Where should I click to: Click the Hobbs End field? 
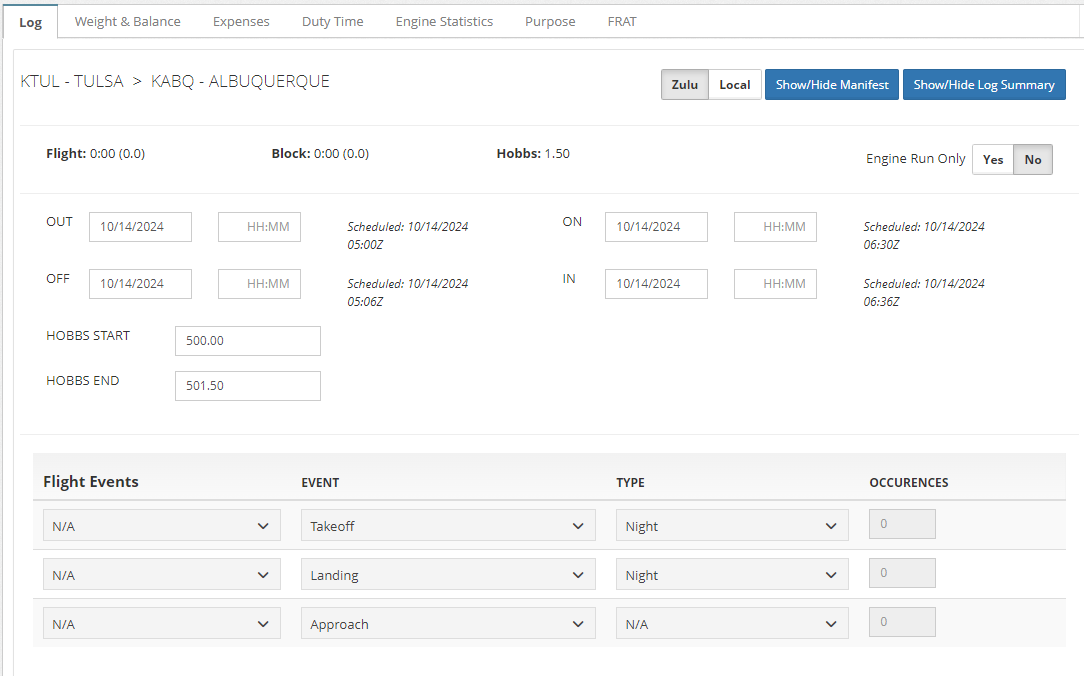point(247,386)
